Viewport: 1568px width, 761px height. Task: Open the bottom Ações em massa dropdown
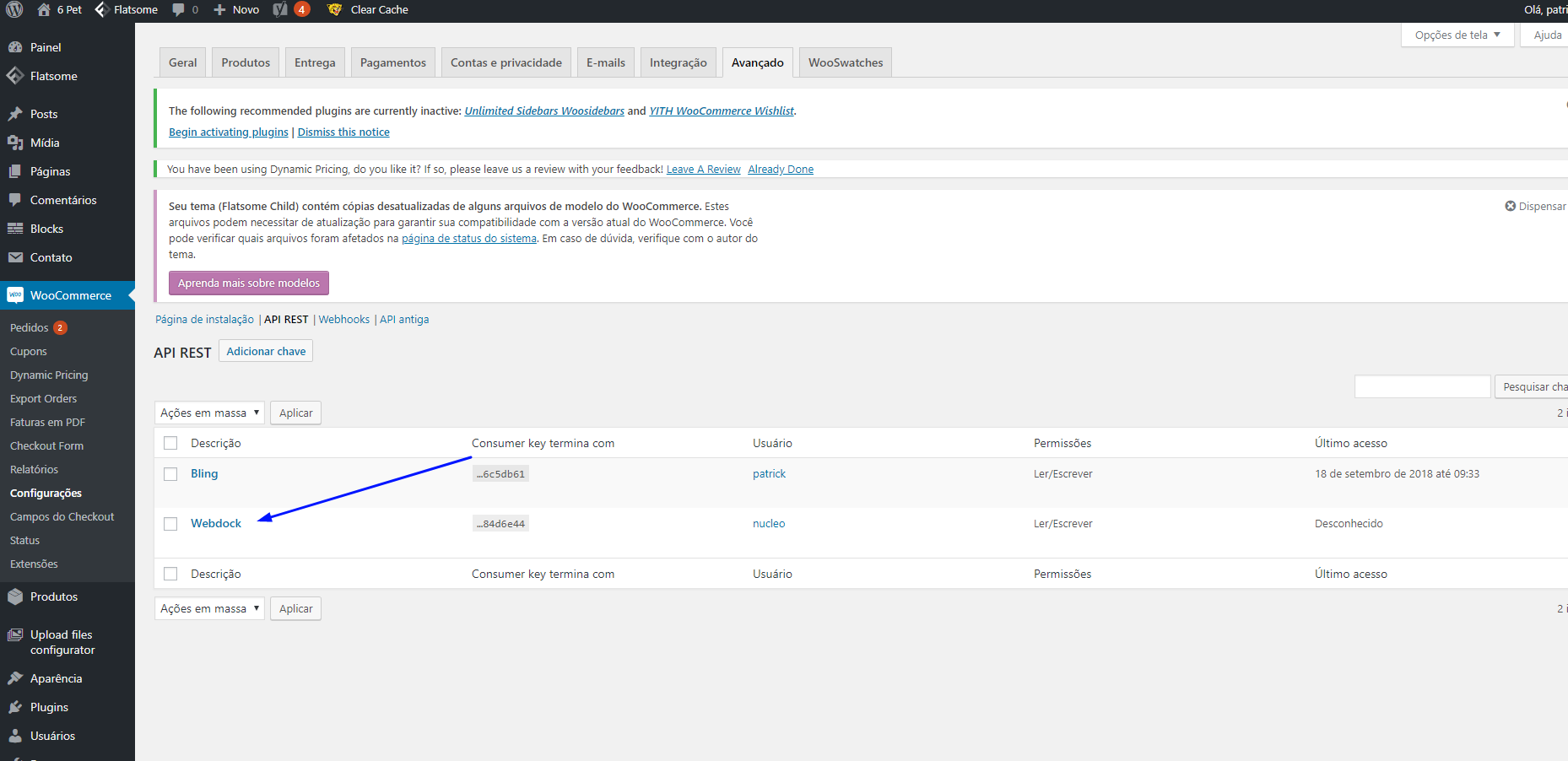[209, 608]
